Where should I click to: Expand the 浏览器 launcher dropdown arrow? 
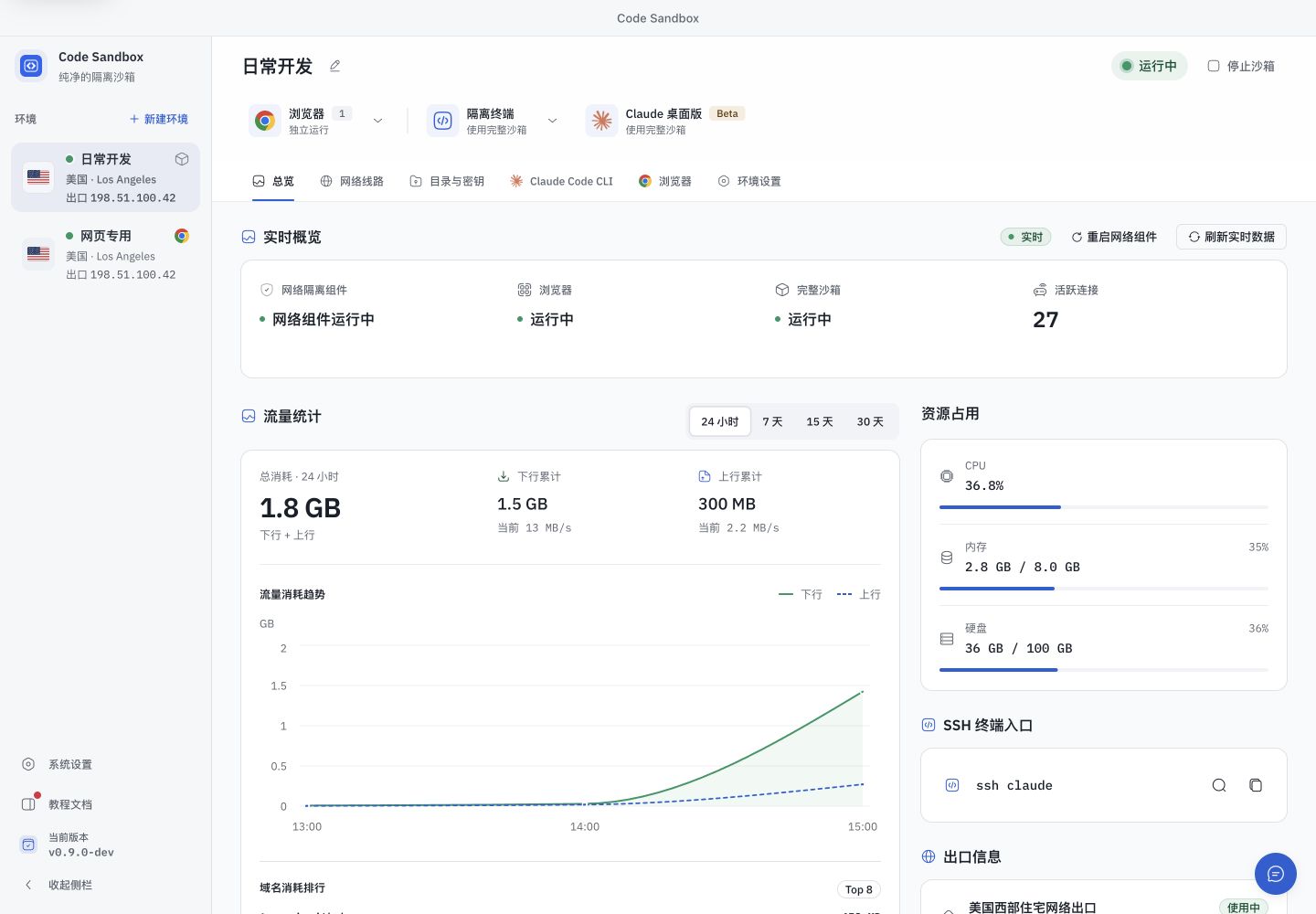[377, 121]
